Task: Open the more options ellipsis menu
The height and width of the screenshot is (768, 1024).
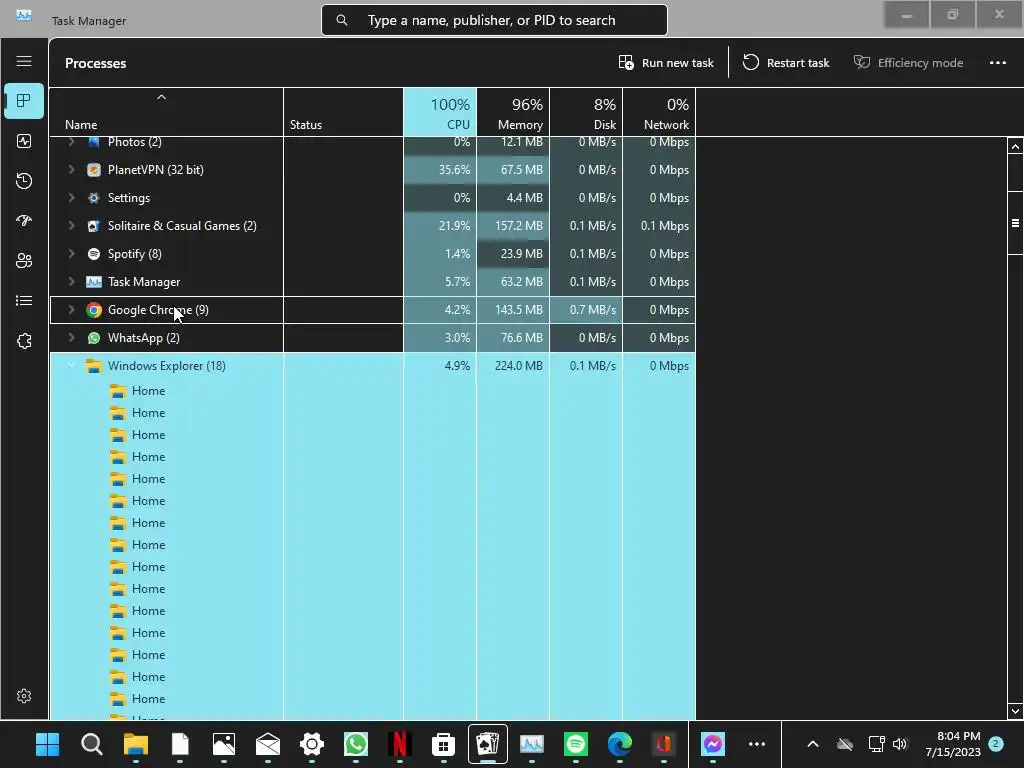Action: point(998,63)
